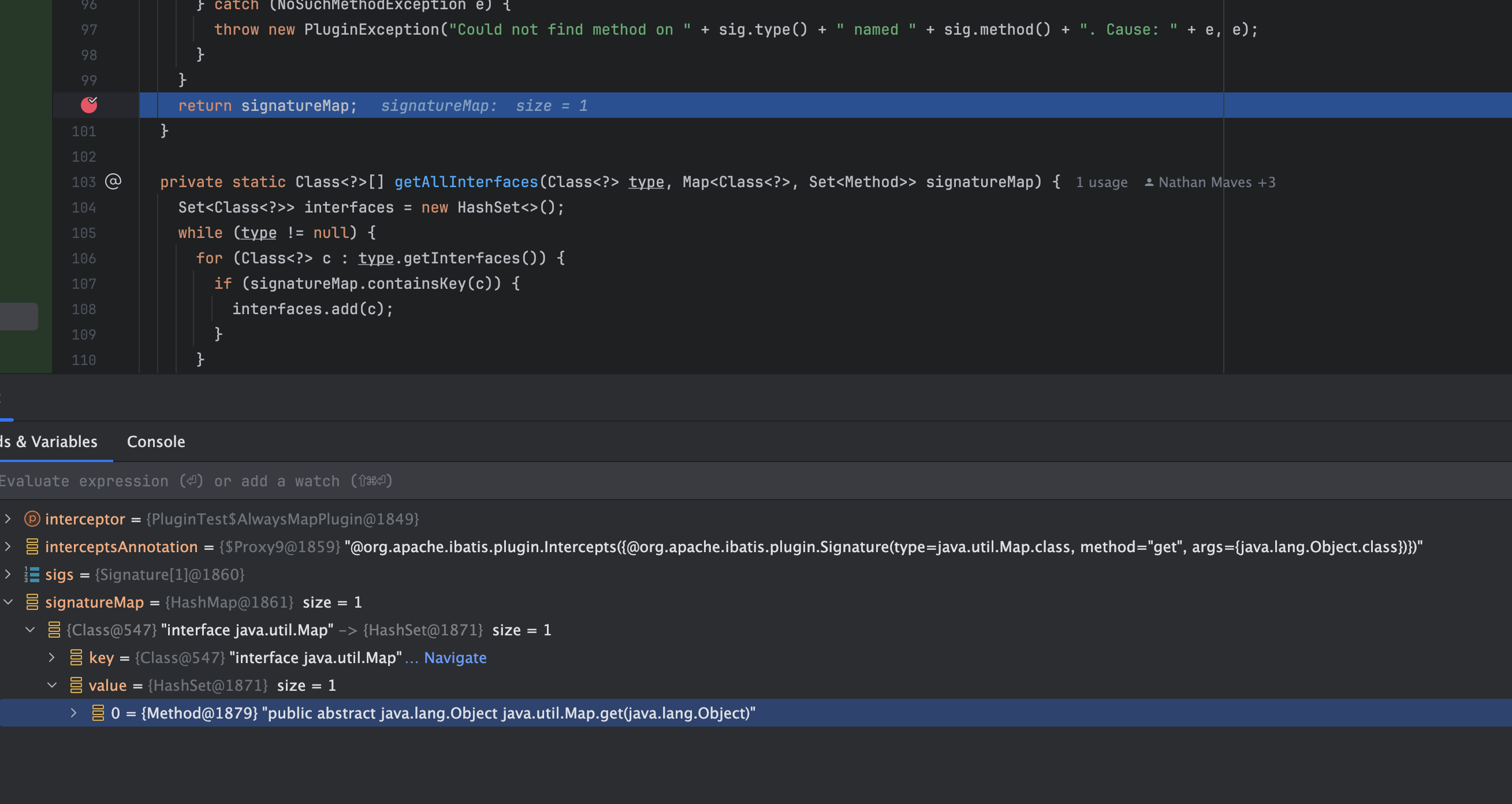Expand the interceptor variable node
The width and height of the screenshot is (1512, 804).
click(8, 519)
